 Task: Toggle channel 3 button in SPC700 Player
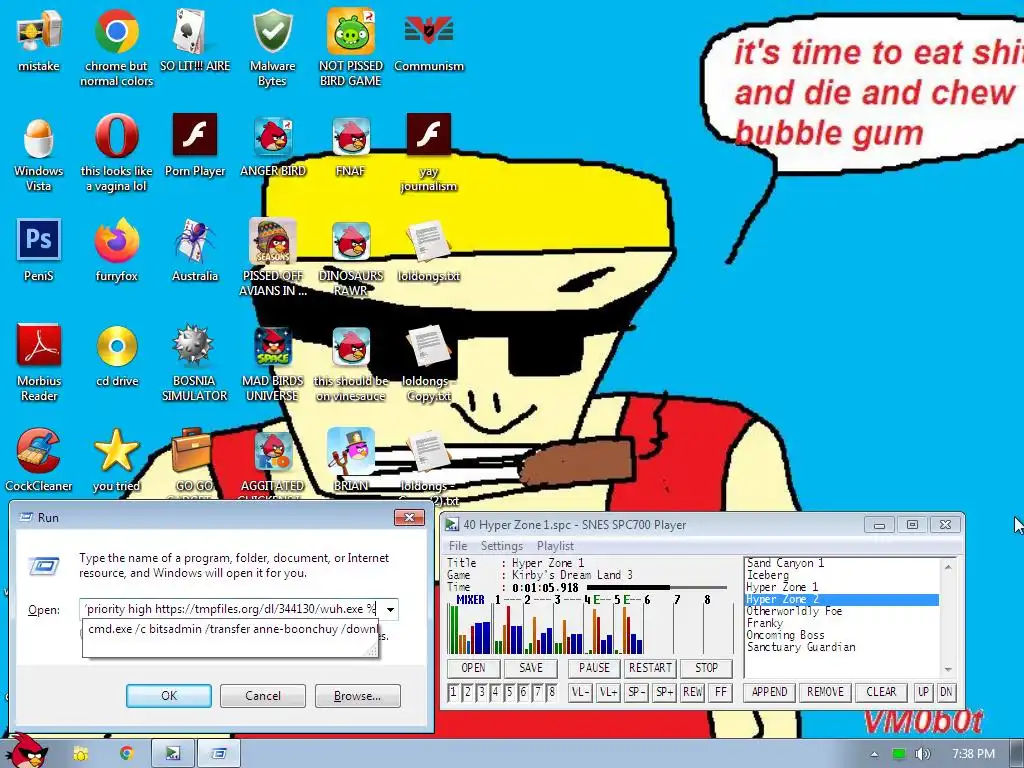[x=481, y=692]
